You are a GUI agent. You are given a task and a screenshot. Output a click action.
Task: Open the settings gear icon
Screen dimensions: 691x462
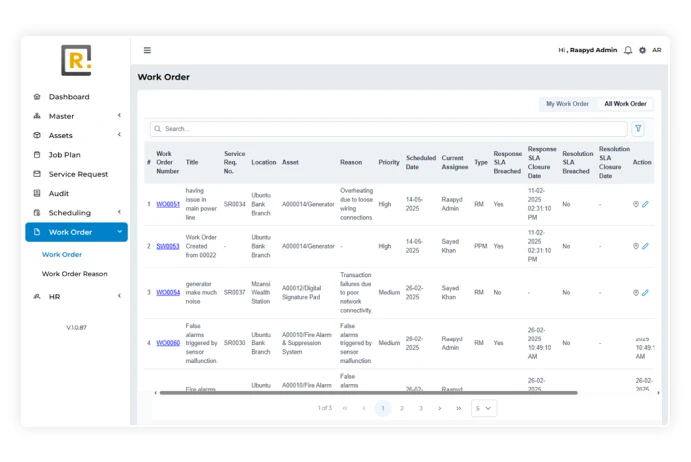pyautogui.click(x=642, y=50)
